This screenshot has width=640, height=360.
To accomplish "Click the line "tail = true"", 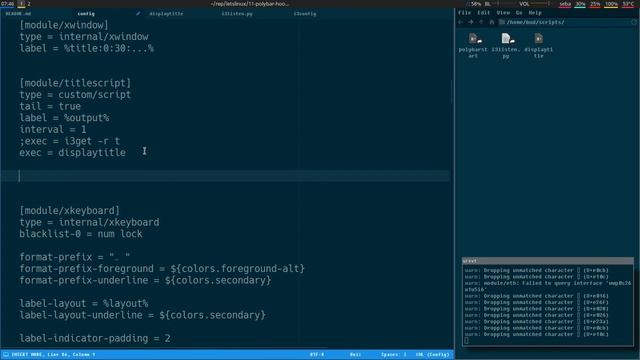I will pyautogui.click(x=50, y=106).
